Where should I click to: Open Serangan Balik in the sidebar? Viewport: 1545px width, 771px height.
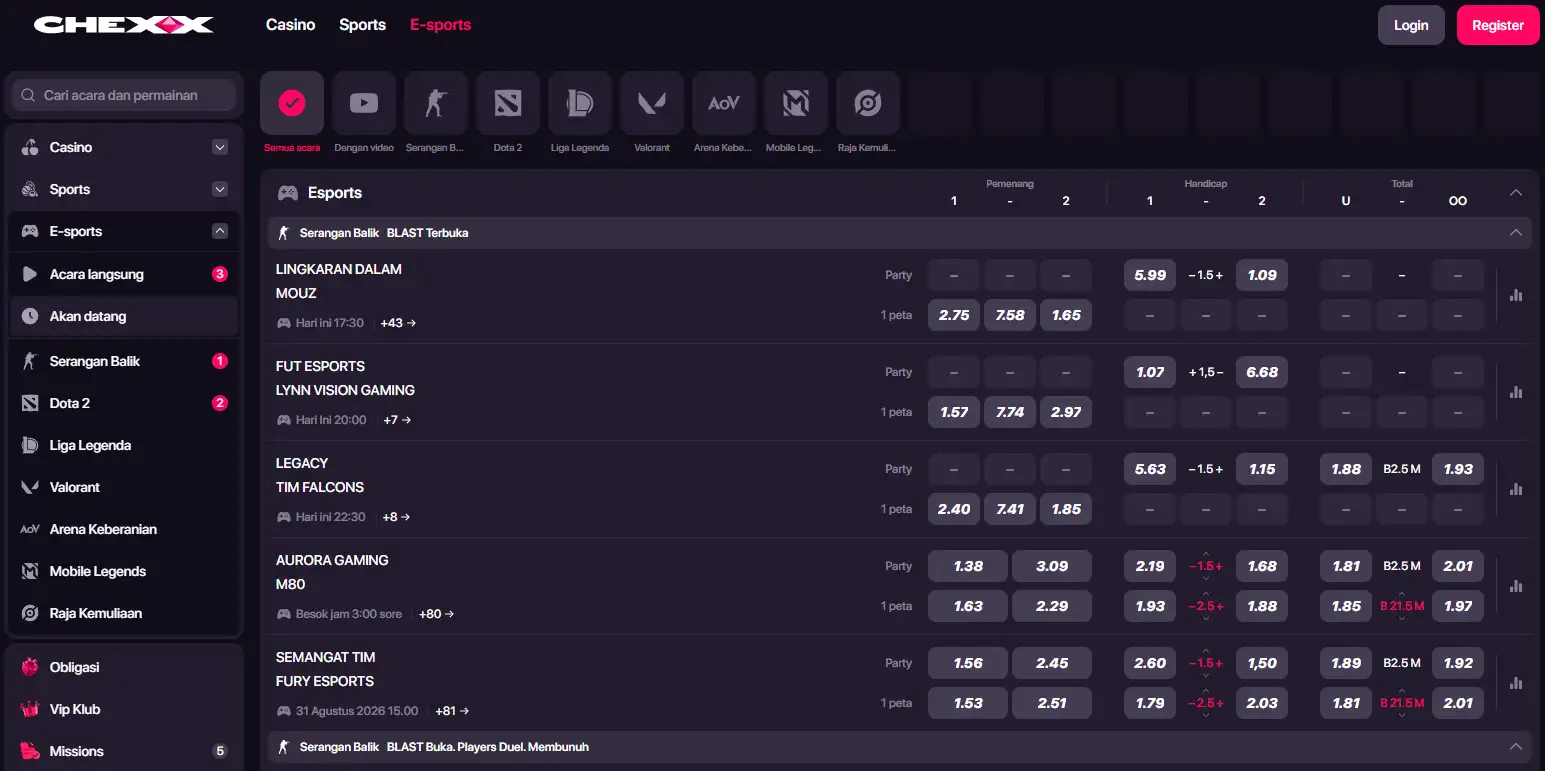(x=124, y=361)
